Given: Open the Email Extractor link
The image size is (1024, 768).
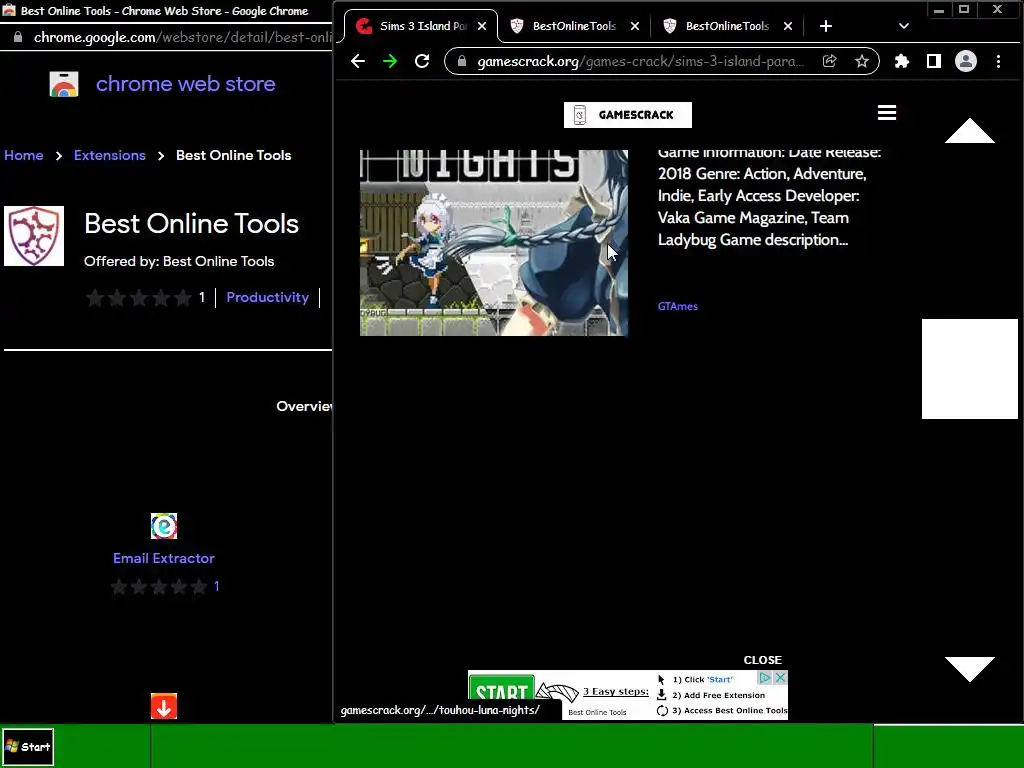Looking at the screenshot, I should pos(164,558).
